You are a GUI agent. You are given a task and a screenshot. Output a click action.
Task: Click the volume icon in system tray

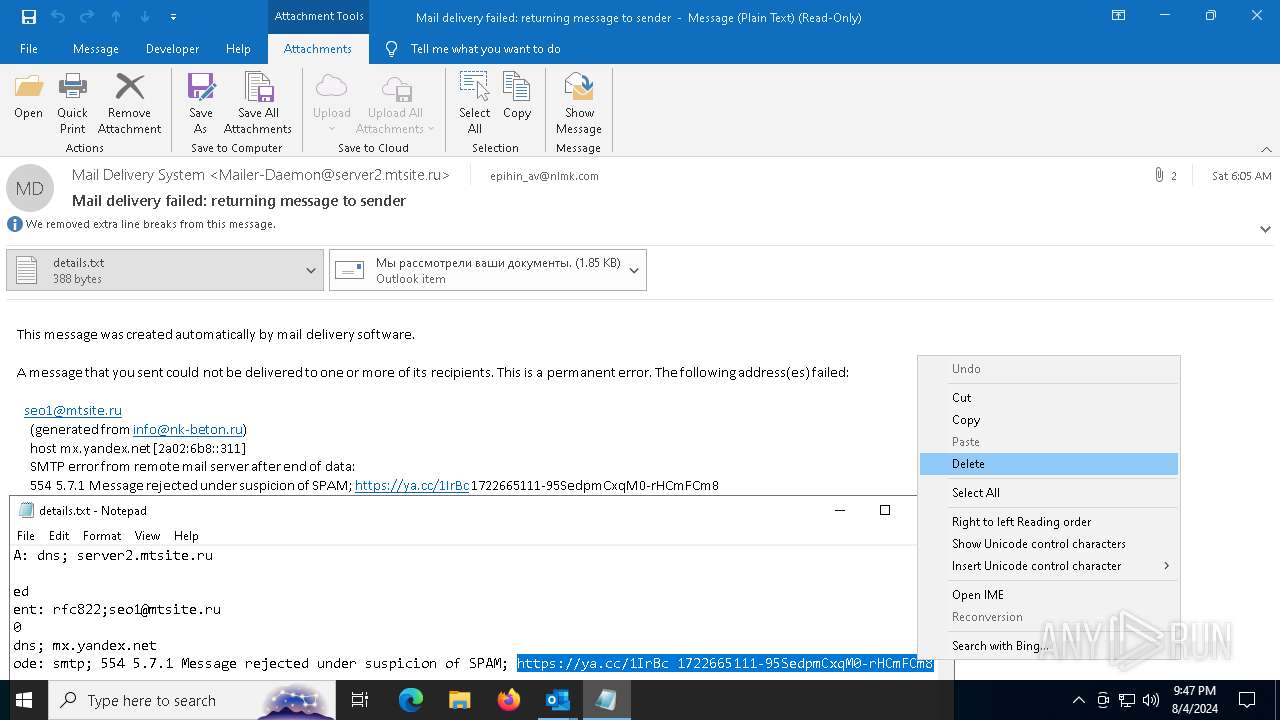1151,700
